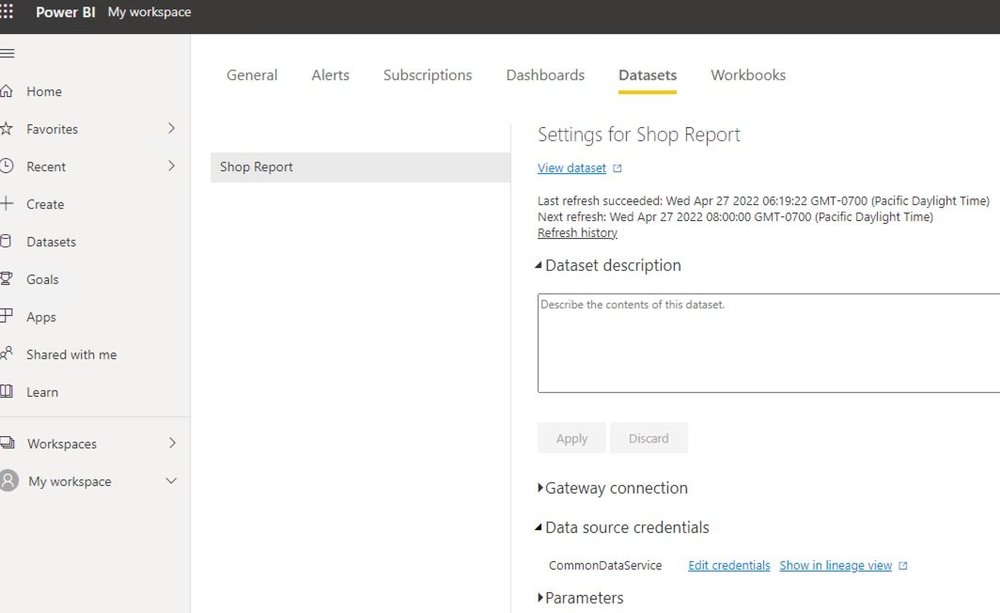Viewport: 1000px width, 613px height.
Task: Expand the Gateway connection section
Action: 540,487
